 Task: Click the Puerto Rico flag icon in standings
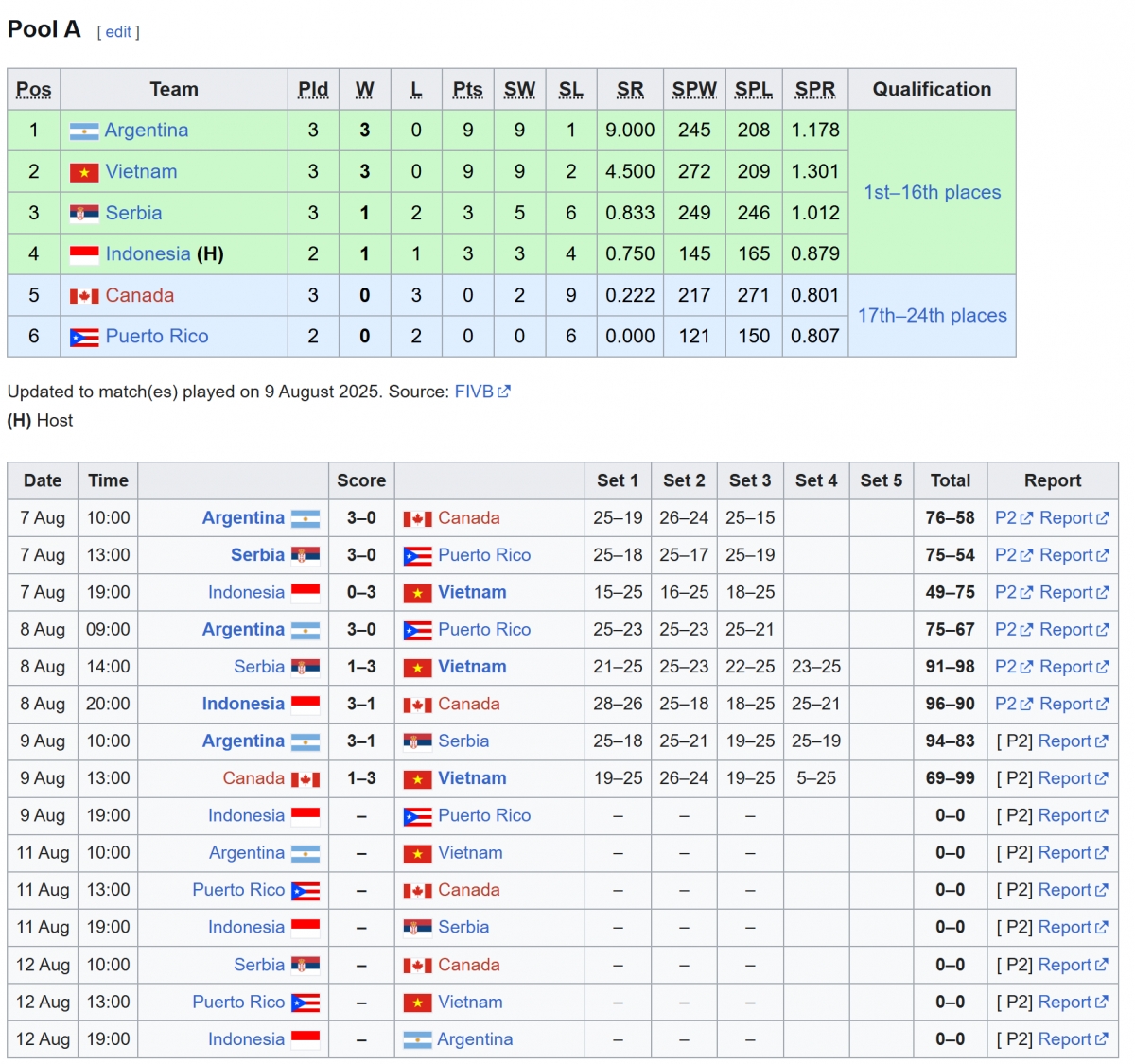[x=83, y=336]
